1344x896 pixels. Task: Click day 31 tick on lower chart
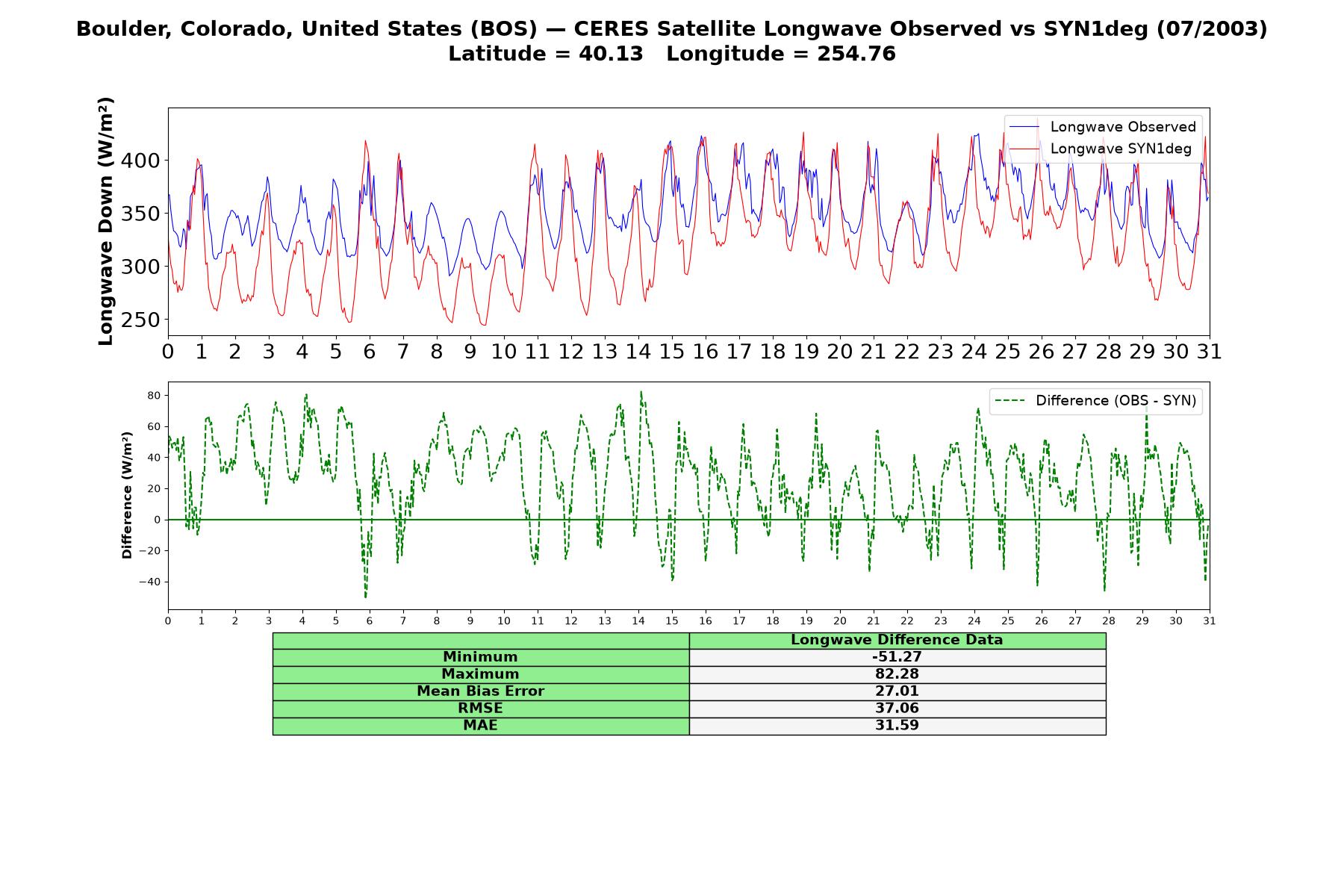click(1210, 621)
